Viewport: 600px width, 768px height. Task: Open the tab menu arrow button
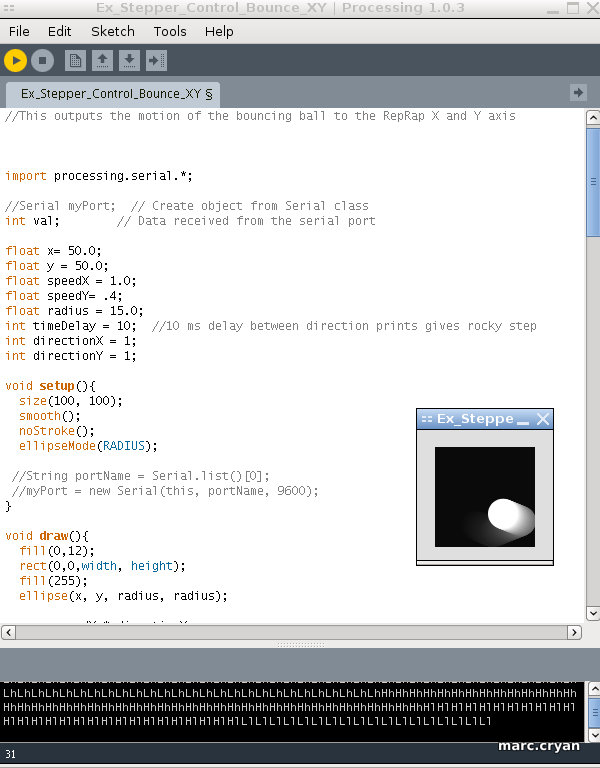[578, 93]
